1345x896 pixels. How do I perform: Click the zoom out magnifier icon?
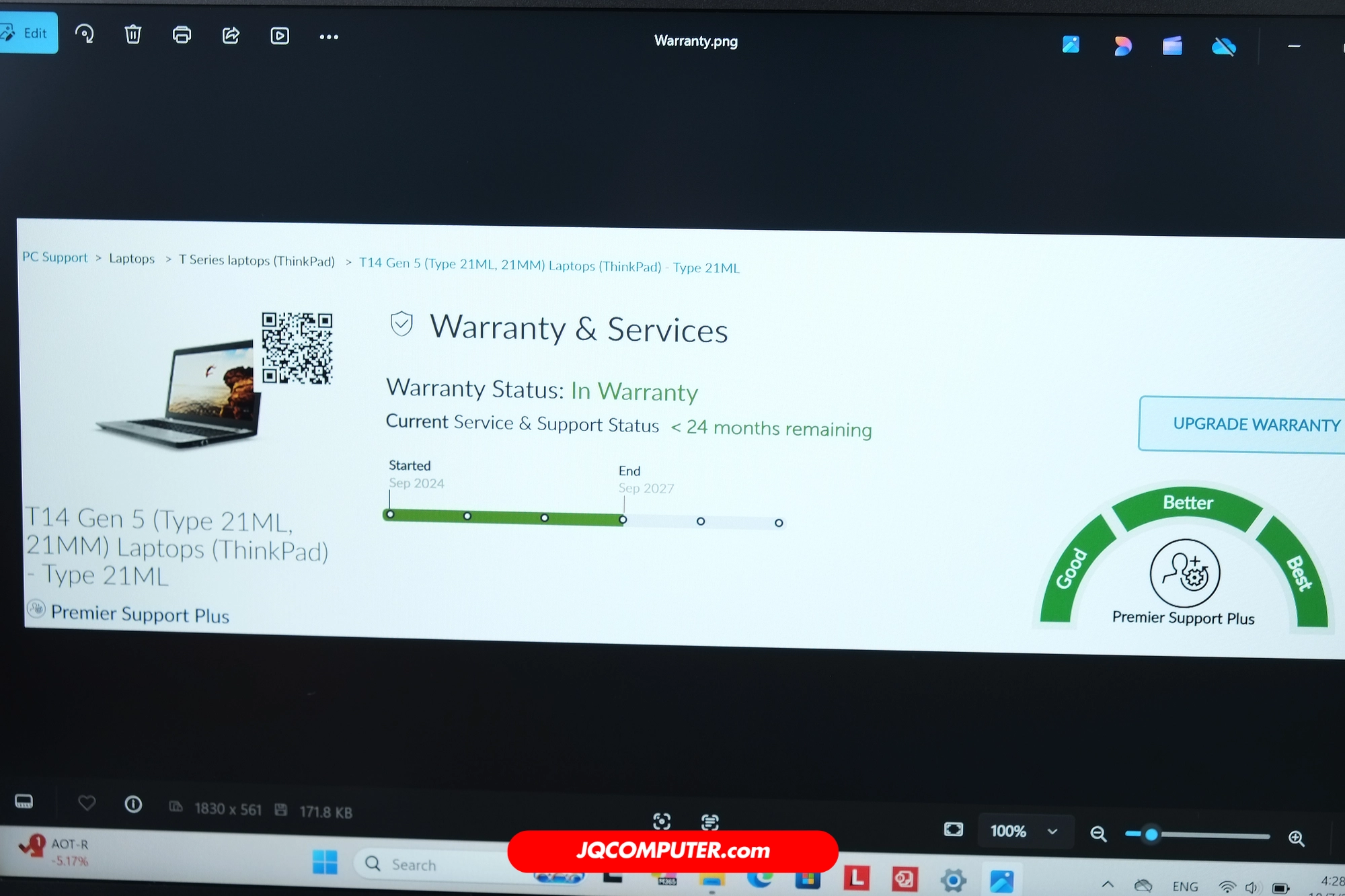1098,833
